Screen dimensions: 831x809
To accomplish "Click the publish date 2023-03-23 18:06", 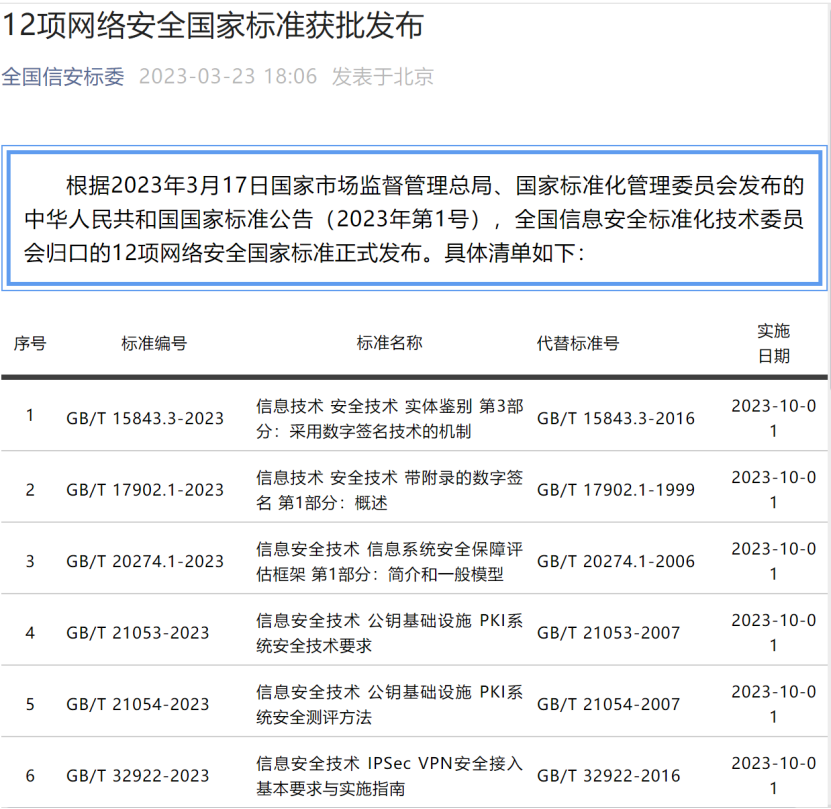I will click(227, 77).
